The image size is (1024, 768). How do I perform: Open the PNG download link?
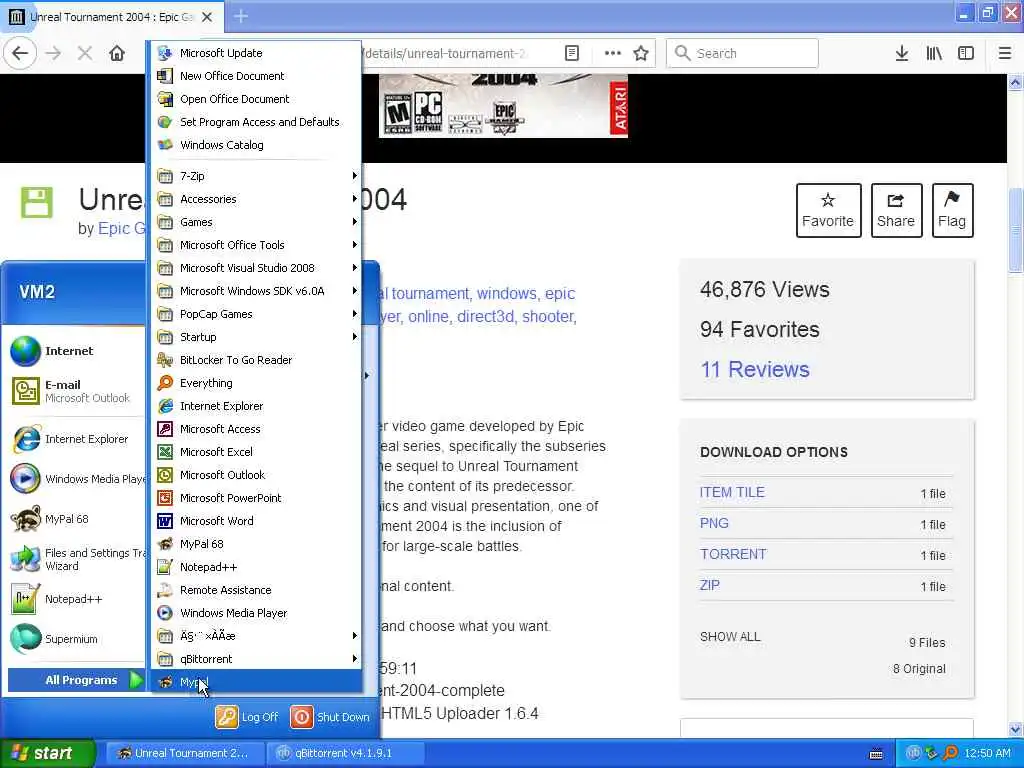point(714,523)
